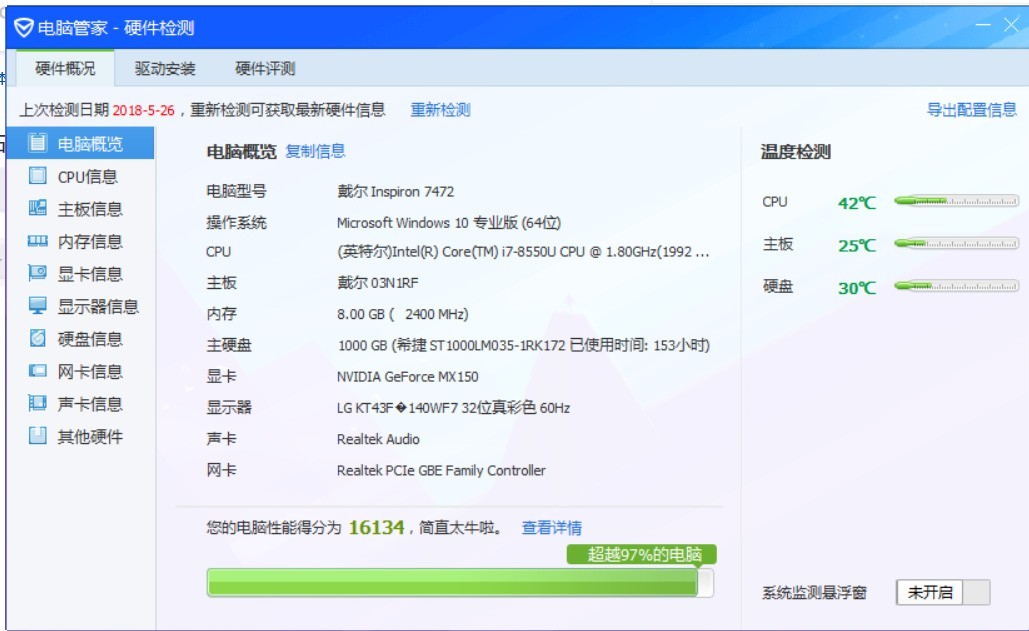Click the 网卡信息 network card icon
Screen dimensions: 1029x631
coord(38,371)
